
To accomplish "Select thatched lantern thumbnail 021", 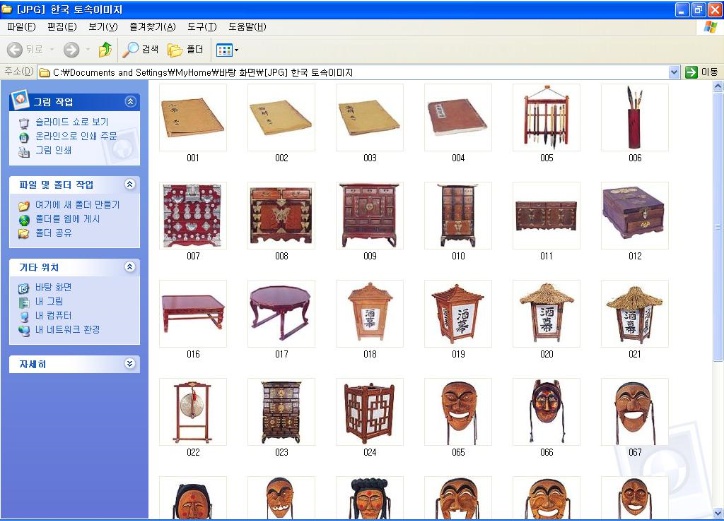I will point(634,314).
